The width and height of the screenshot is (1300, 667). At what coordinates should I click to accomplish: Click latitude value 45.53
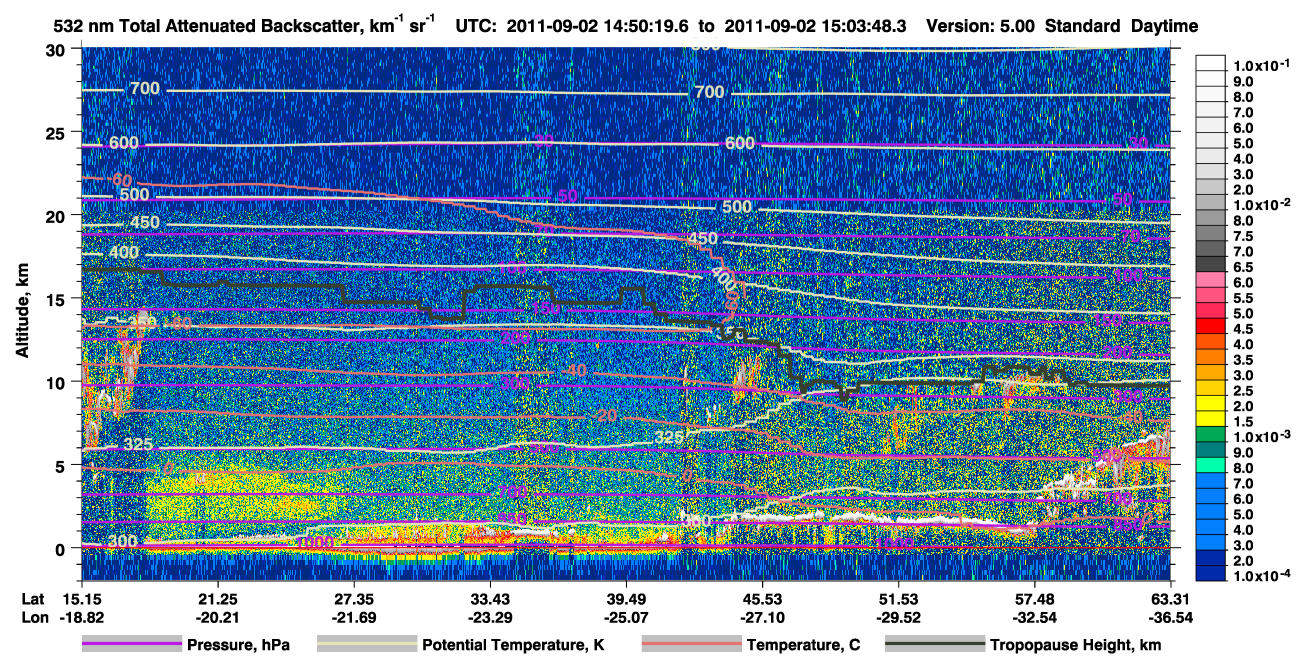[762, 599]
